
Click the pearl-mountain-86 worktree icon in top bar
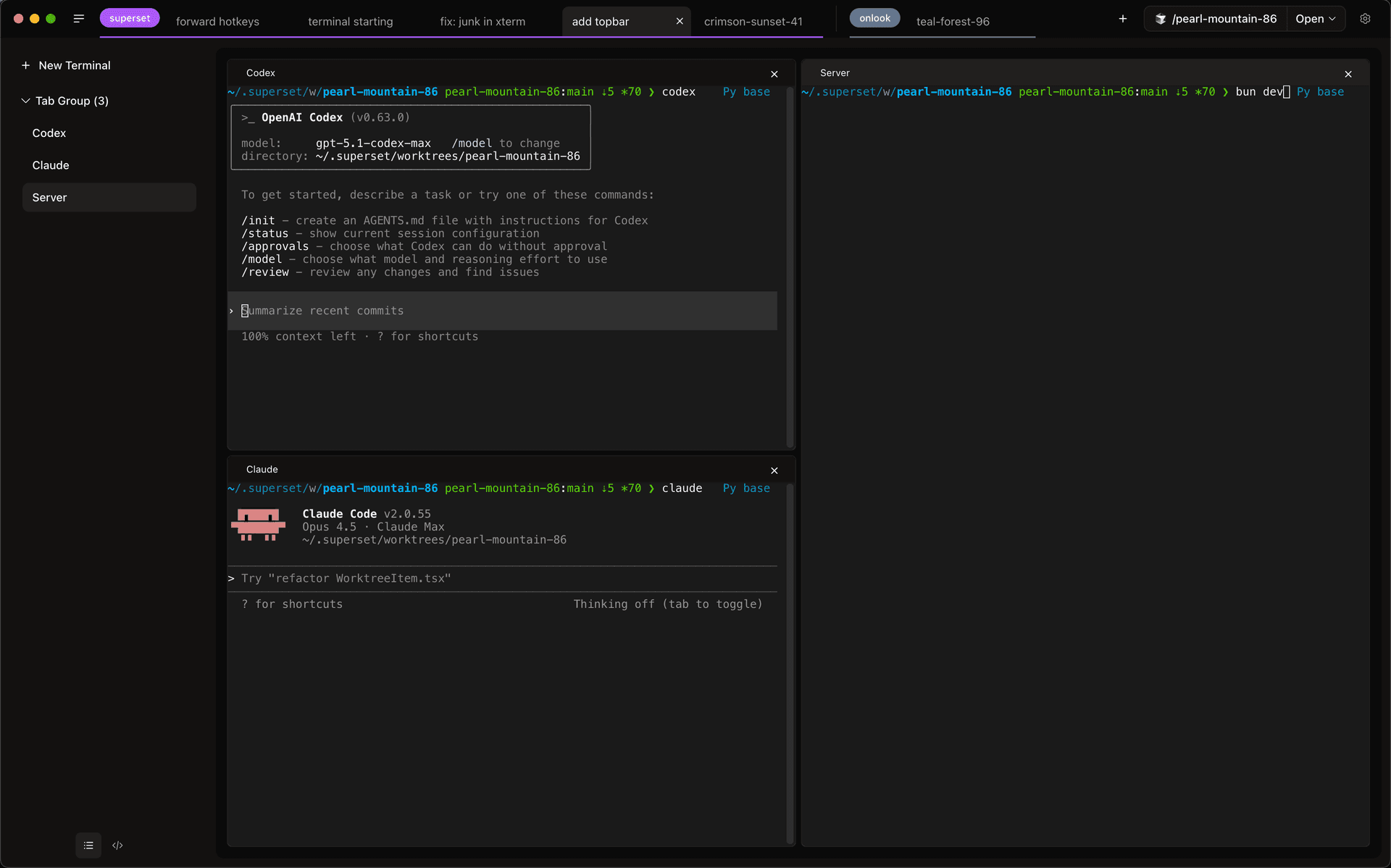point(1161,19)
